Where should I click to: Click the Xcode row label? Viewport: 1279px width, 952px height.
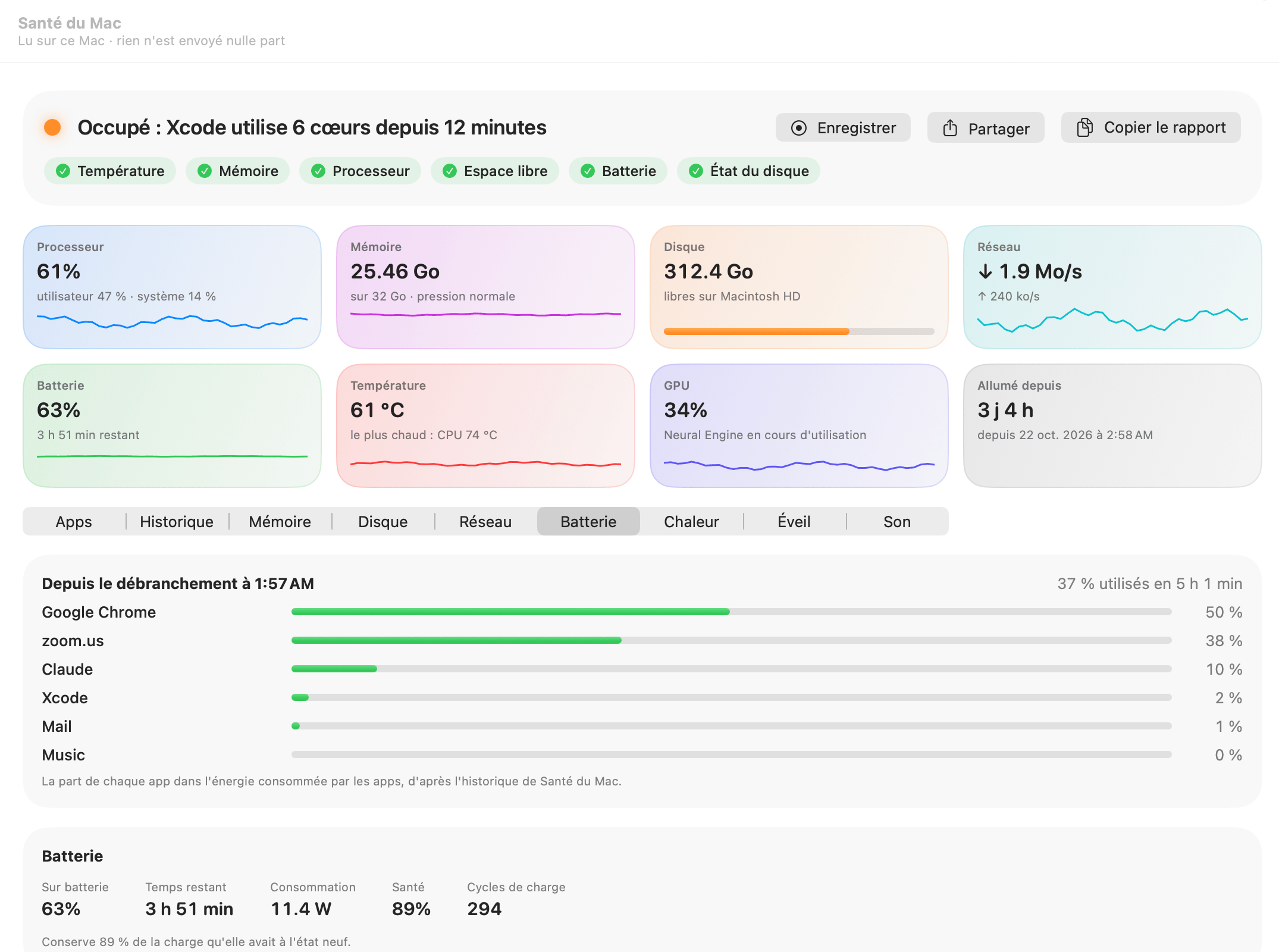point(65,698)
